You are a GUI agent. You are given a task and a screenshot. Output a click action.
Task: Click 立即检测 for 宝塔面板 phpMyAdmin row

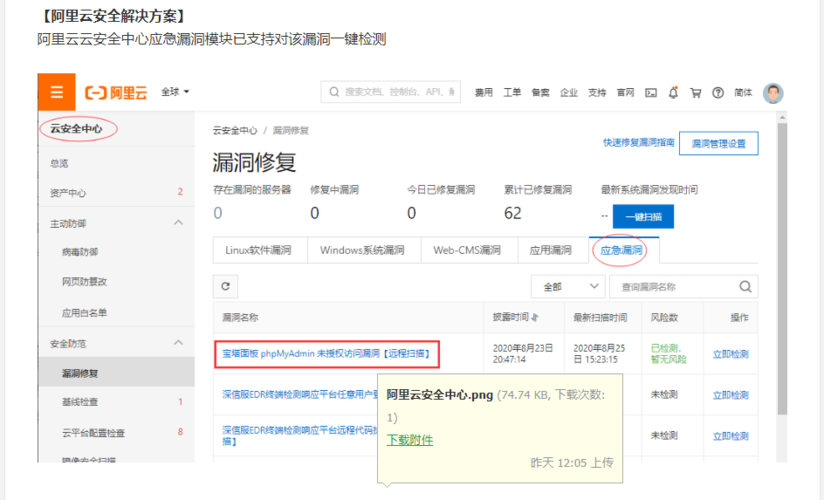point(730,354)
